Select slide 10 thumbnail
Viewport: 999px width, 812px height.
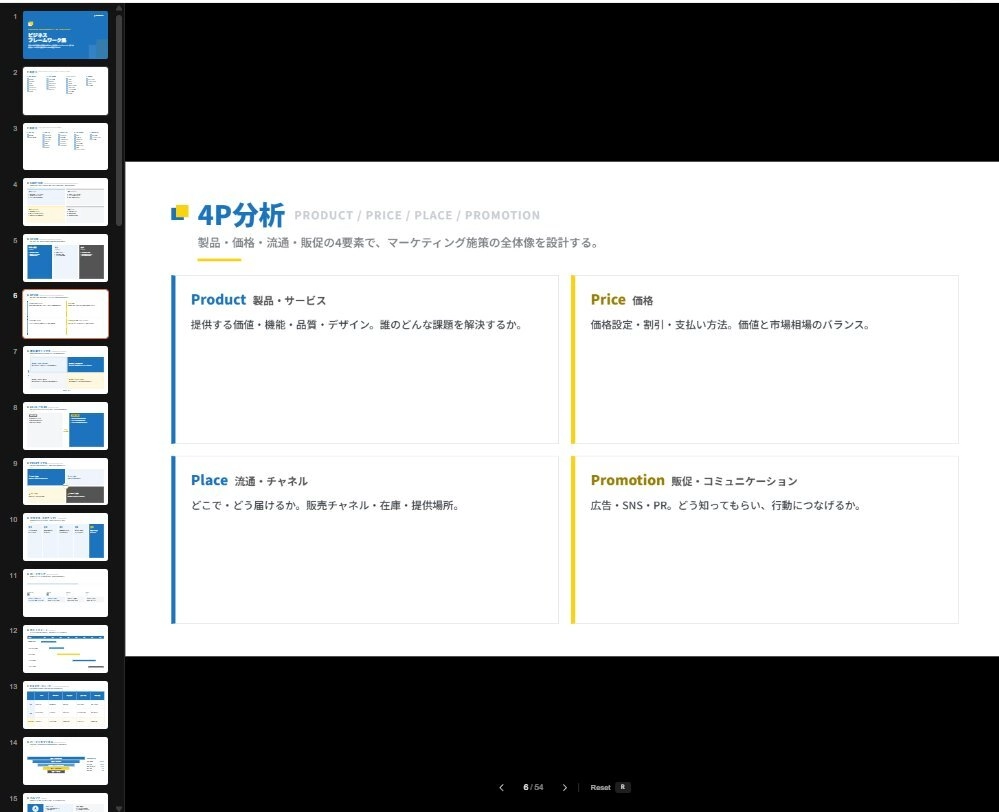[66, 537]
